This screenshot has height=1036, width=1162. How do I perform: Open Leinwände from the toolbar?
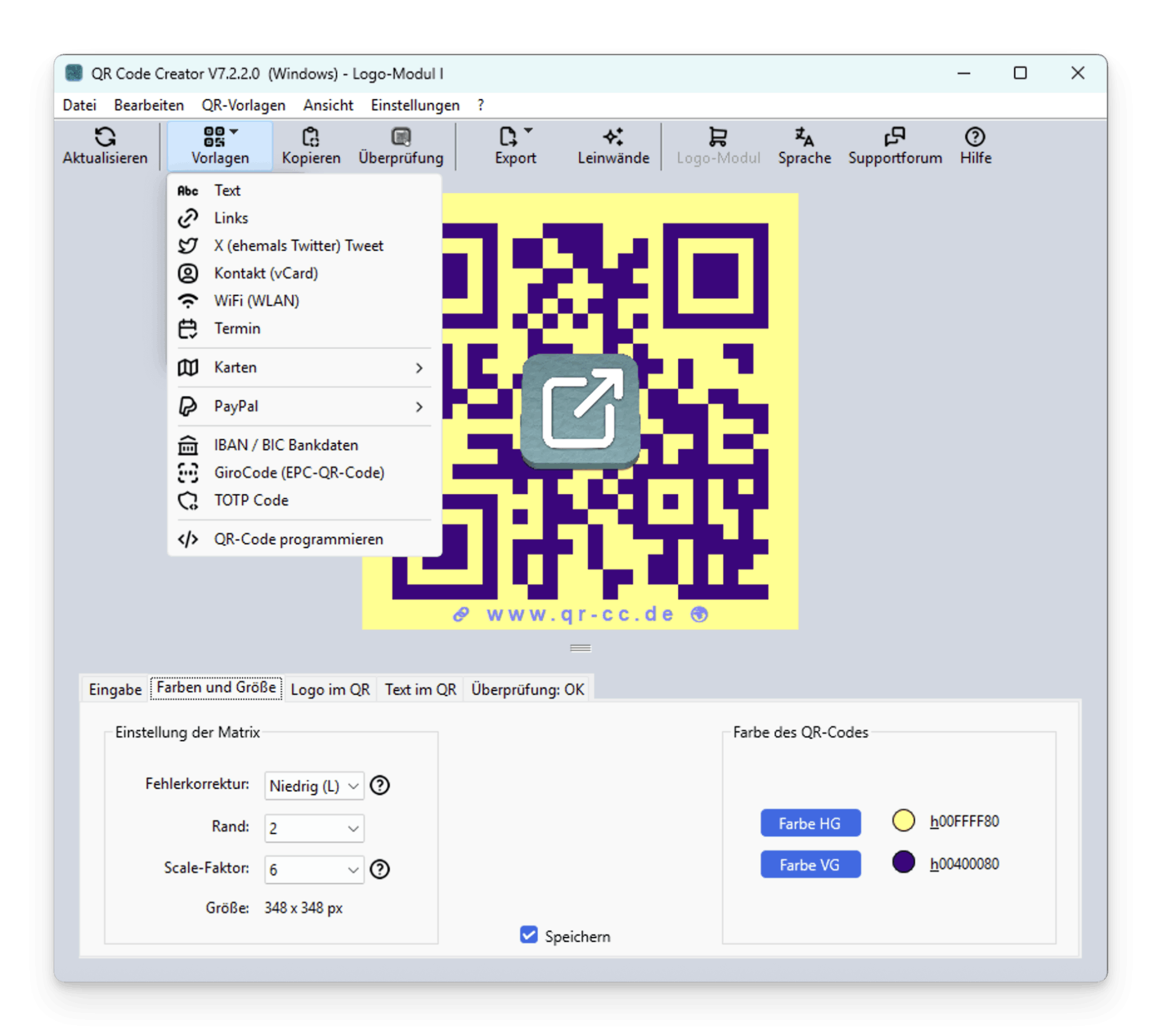click(613, 146)
